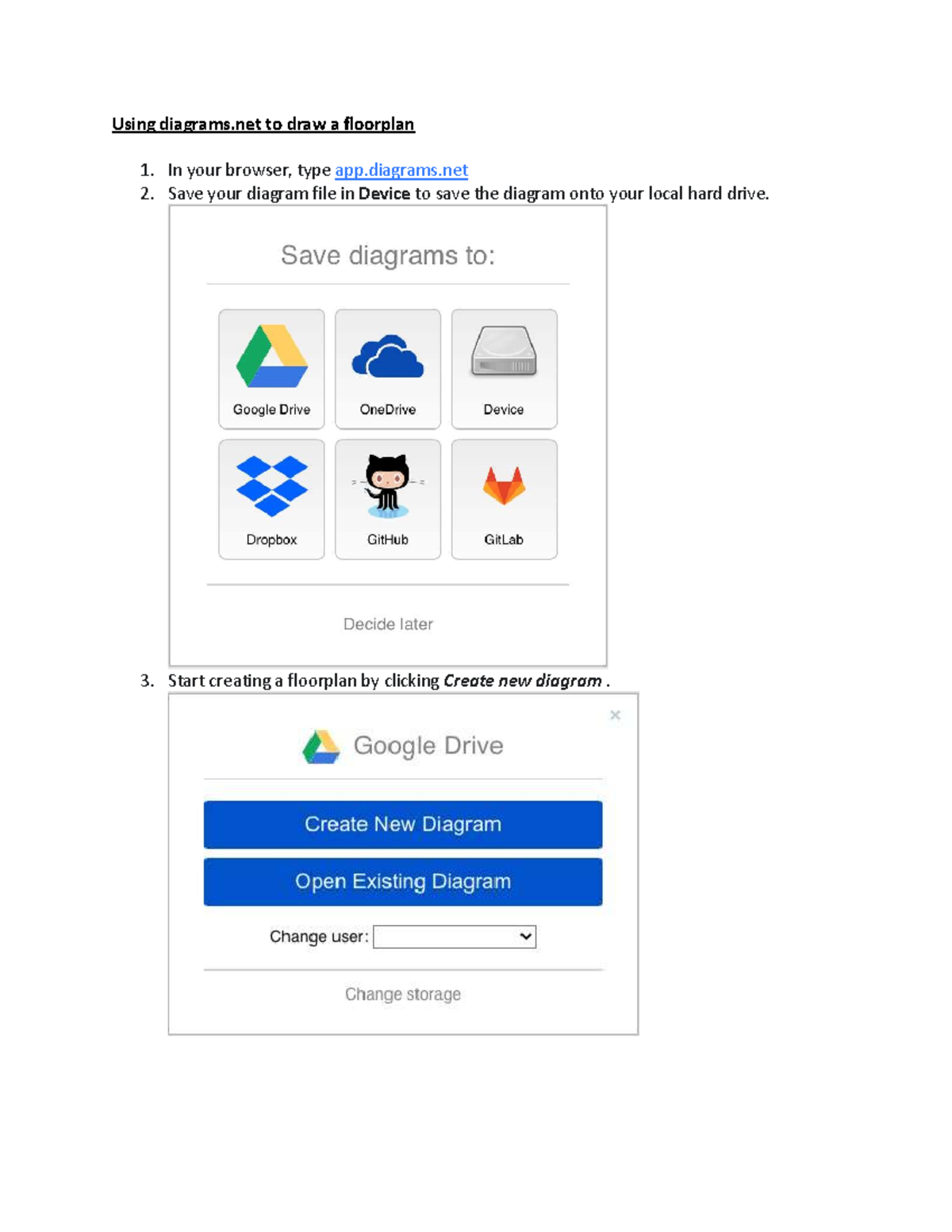Open the app.diagrams.net hyperlink
The image size is (952, 1232).
coord(401,170)
